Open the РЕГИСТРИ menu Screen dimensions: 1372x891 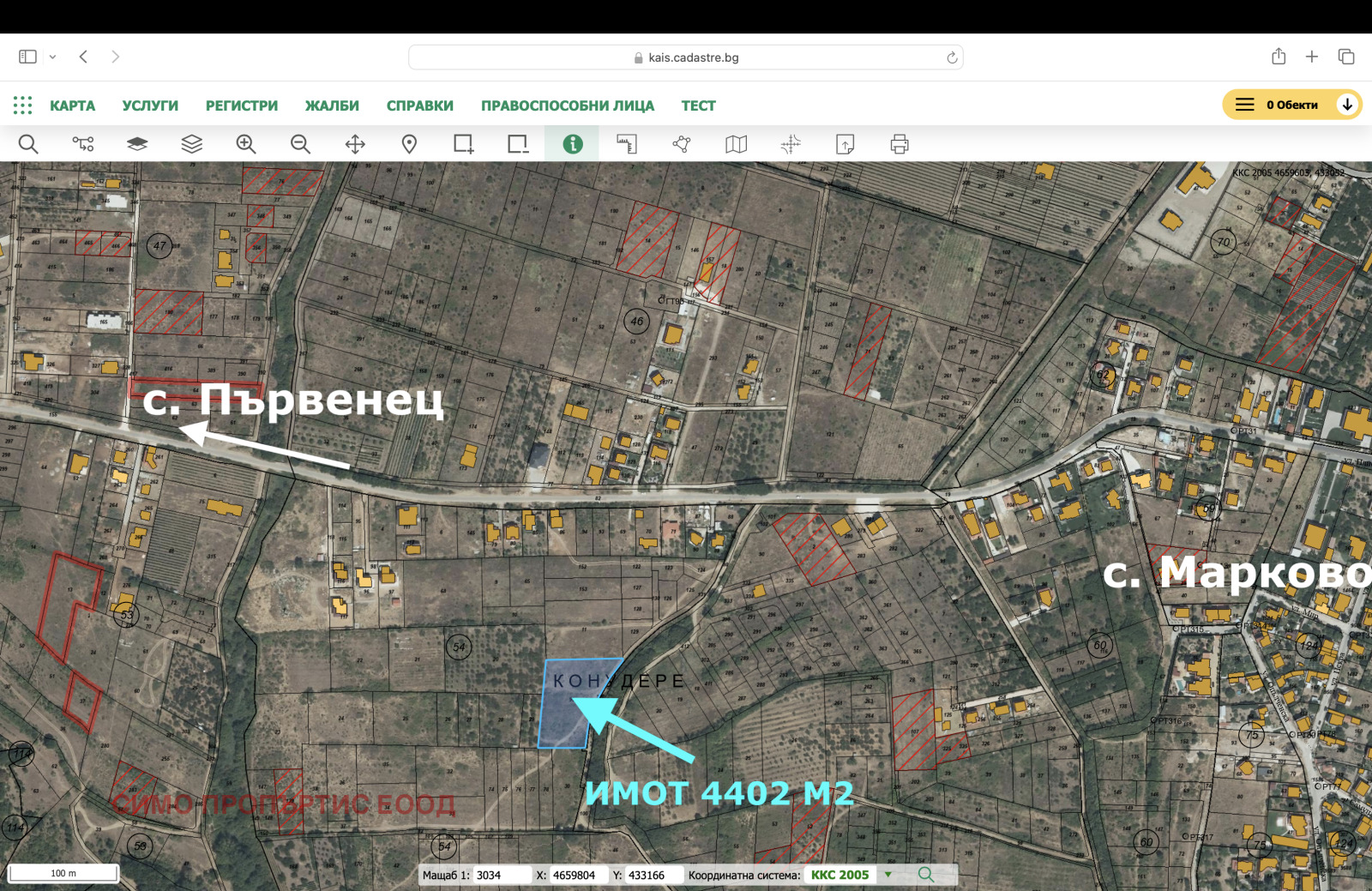point(241,105)
